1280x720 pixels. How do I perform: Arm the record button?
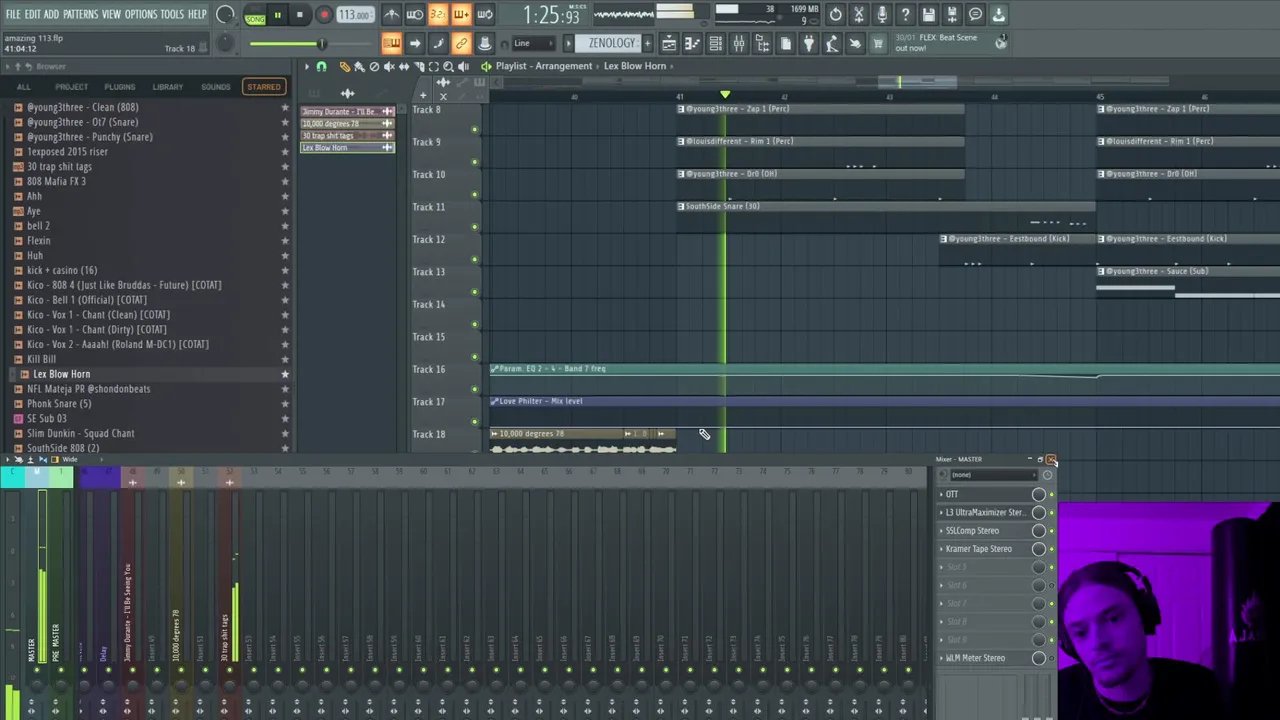pos(324,14)
